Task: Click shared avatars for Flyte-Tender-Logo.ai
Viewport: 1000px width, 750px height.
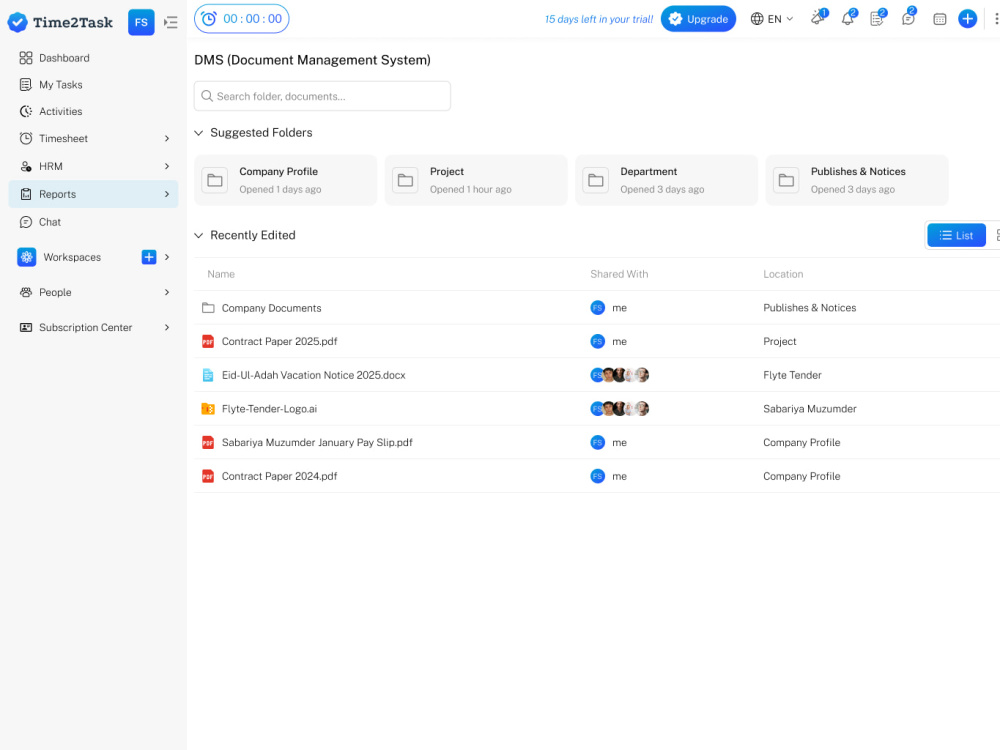Action: (x=619, y=409)
